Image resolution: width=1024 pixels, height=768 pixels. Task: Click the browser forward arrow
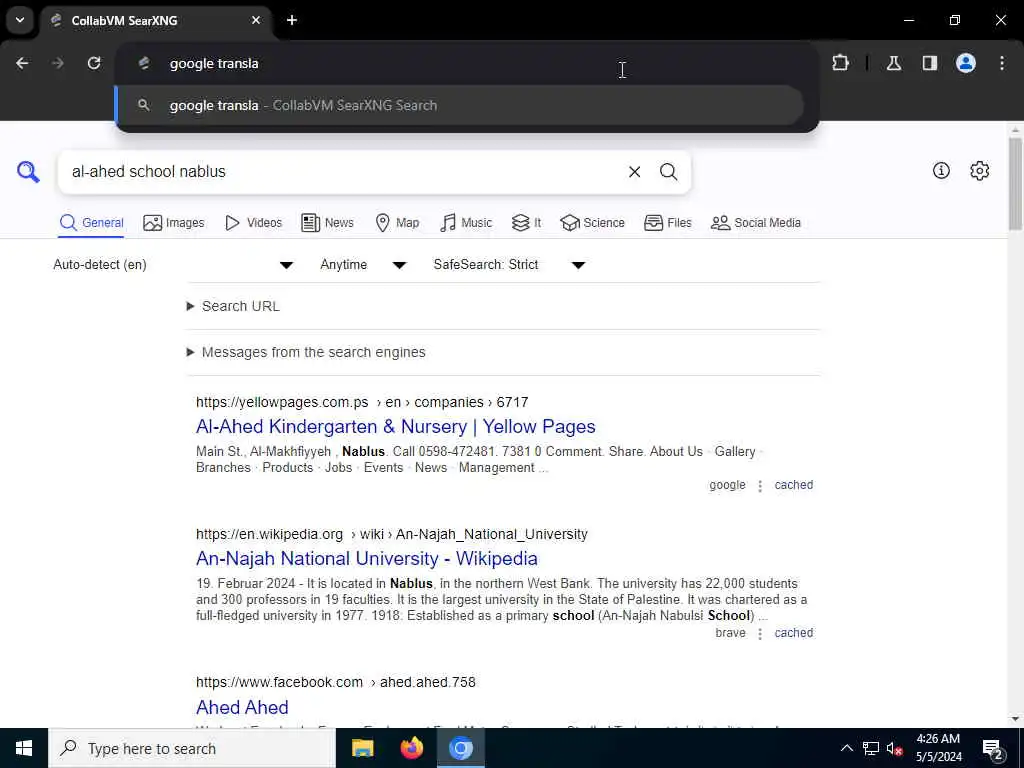[x=58, y=63]
